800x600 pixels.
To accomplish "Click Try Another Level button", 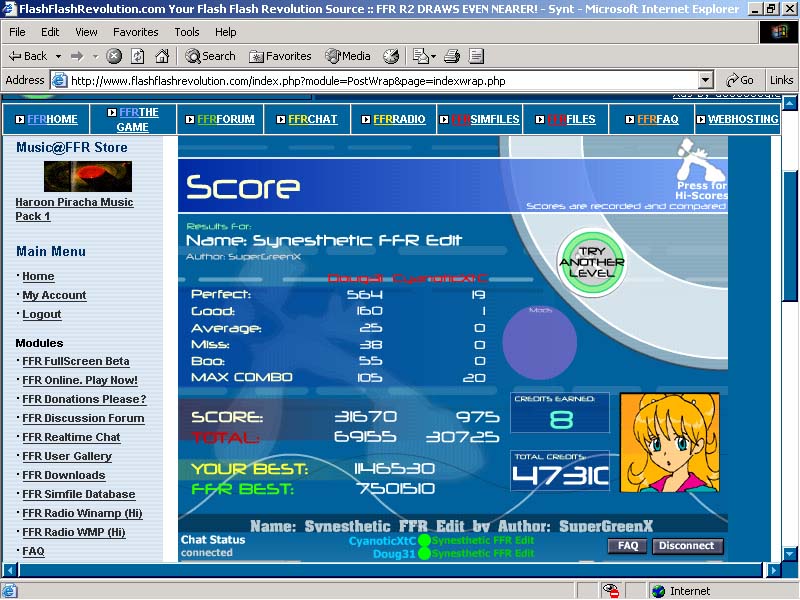I will tap(591, 262).
